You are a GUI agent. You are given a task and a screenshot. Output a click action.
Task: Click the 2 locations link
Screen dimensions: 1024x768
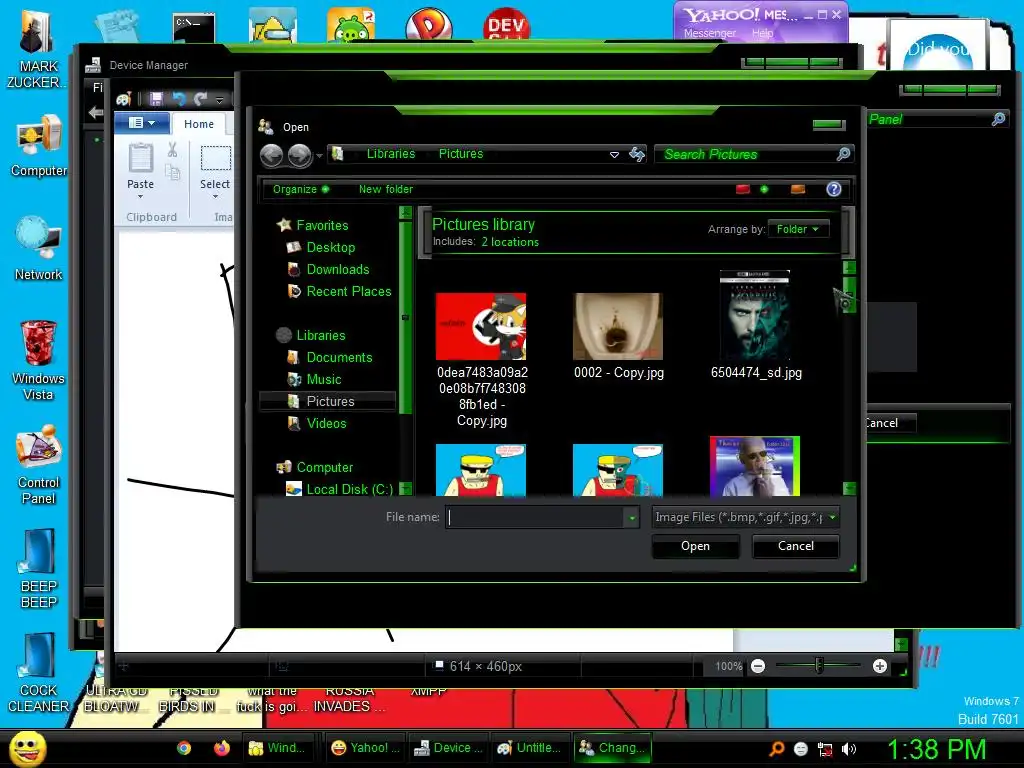510,242
